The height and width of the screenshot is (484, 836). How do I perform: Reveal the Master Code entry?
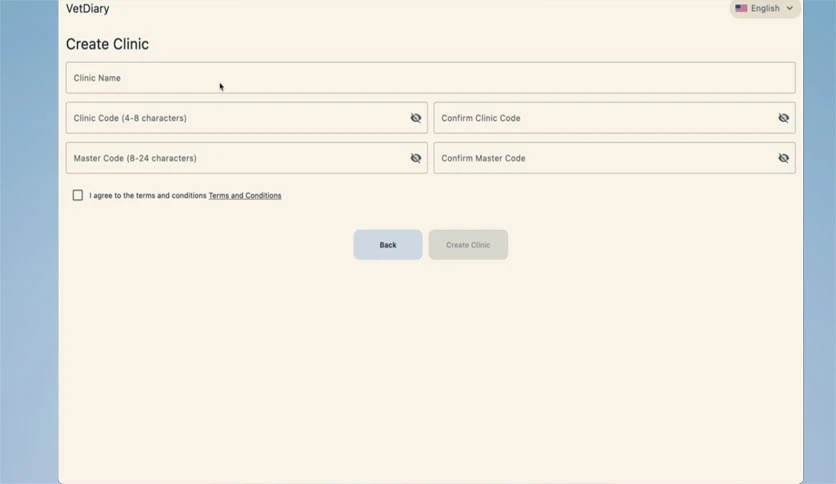[416, 158]
